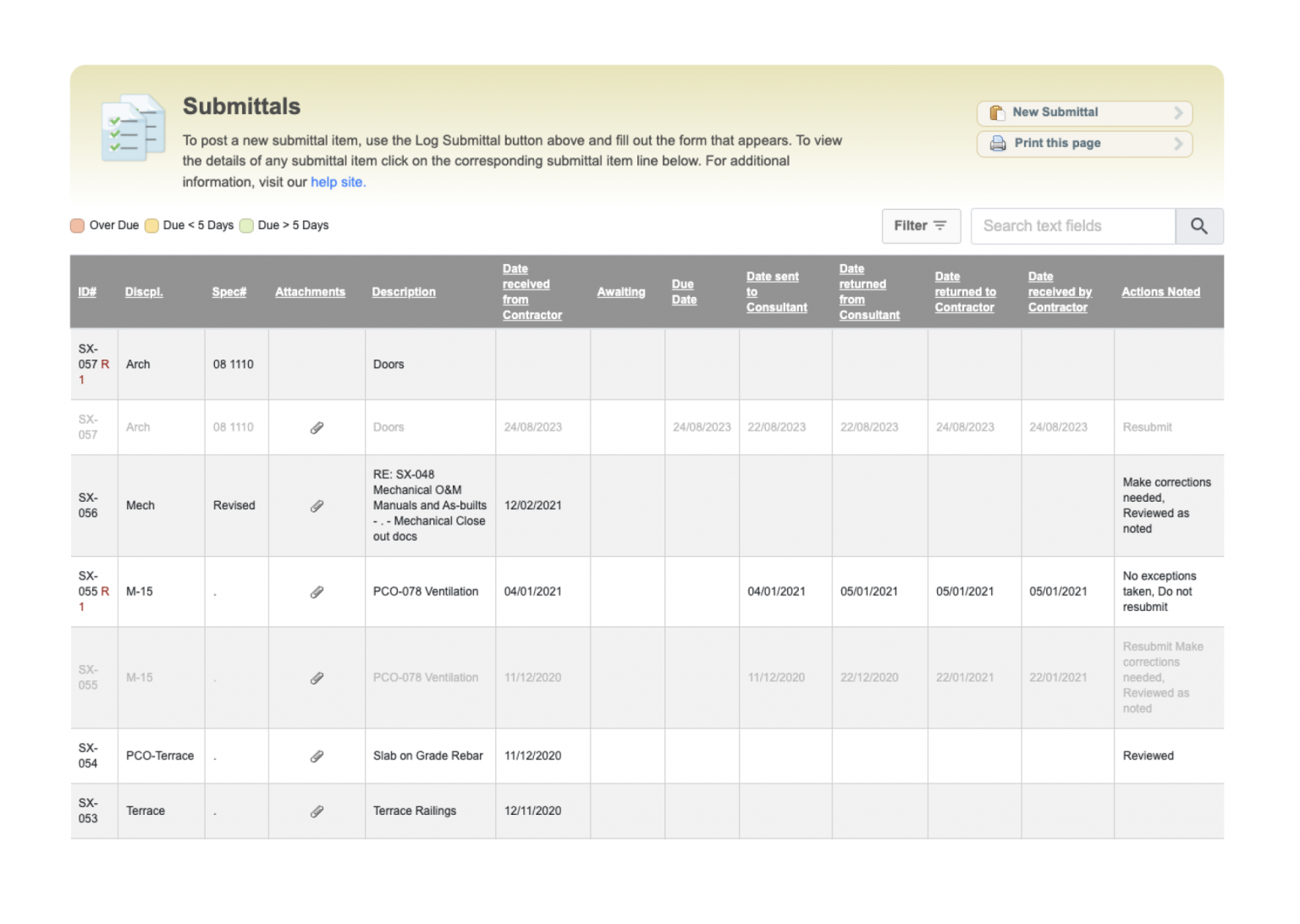Open the attachment for PCO-078 Ventilation SX-055
The width and height of the screenshot is (1300, 924).
click(317, 678)
